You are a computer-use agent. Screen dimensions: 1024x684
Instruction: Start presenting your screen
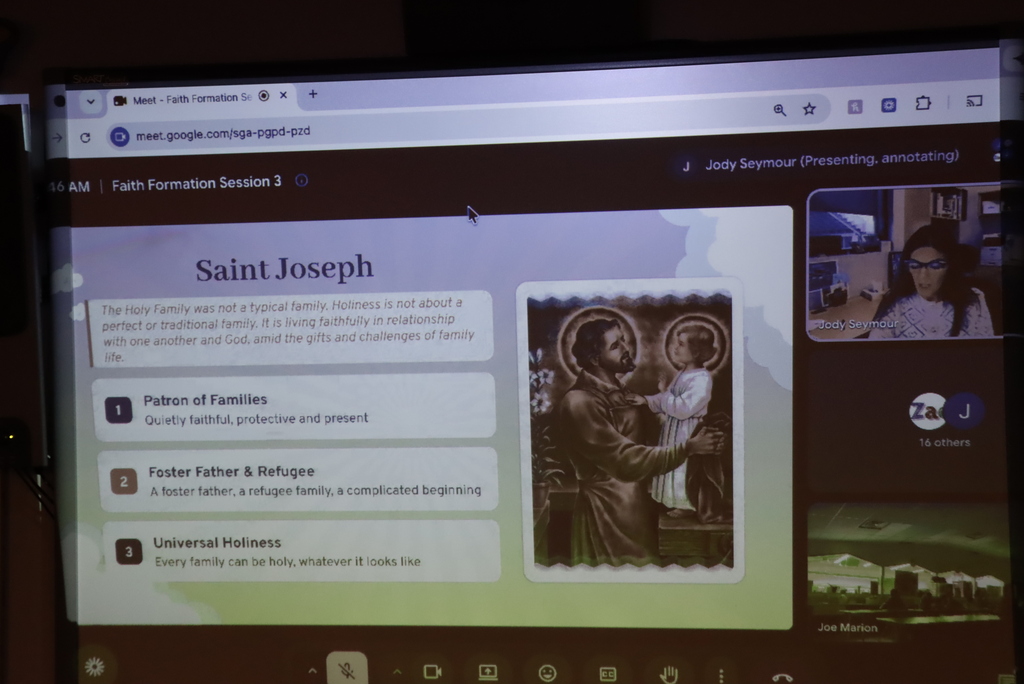click(x=488, y=672)
